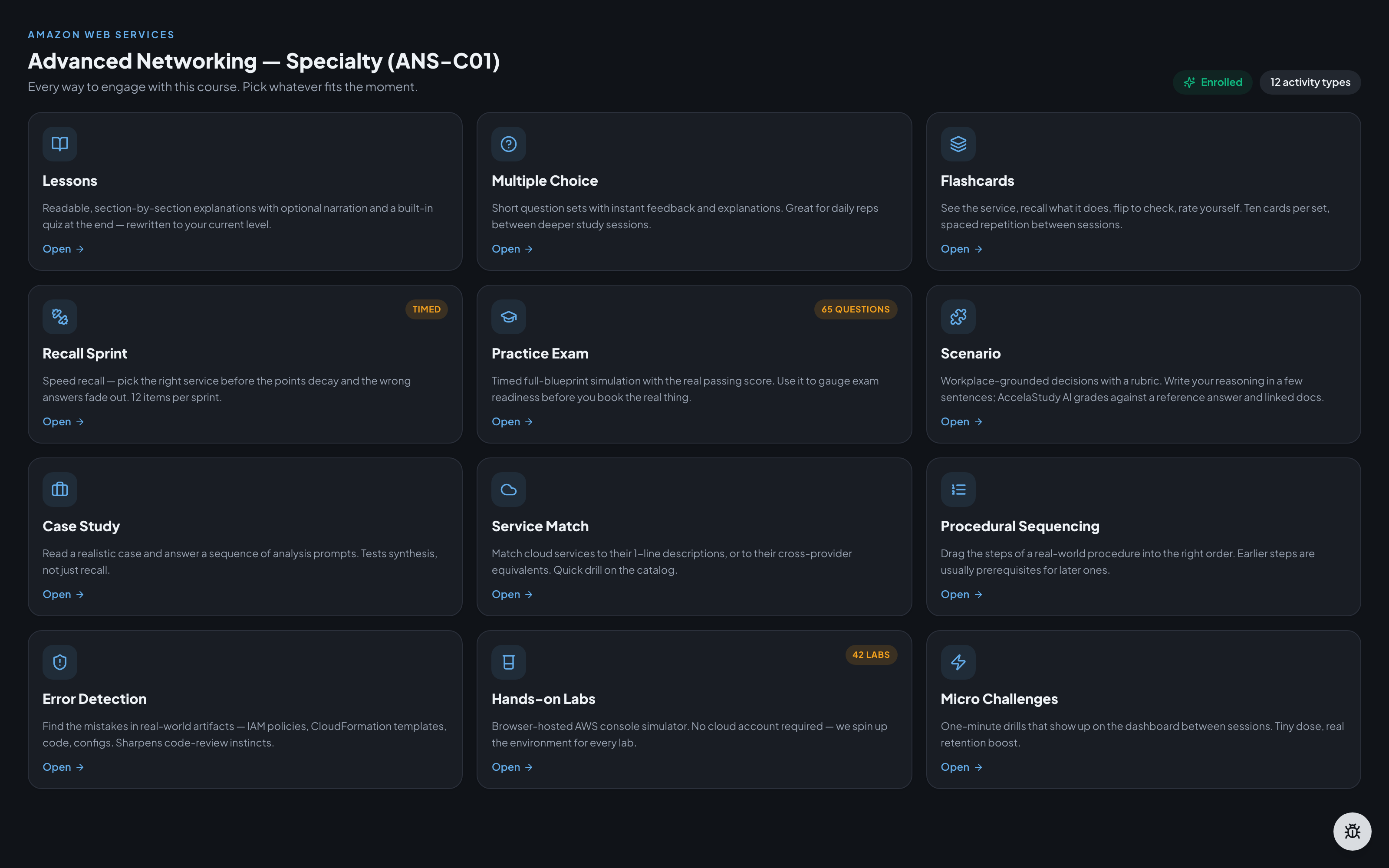Click the 12 activity types pill

[1310, 82]
